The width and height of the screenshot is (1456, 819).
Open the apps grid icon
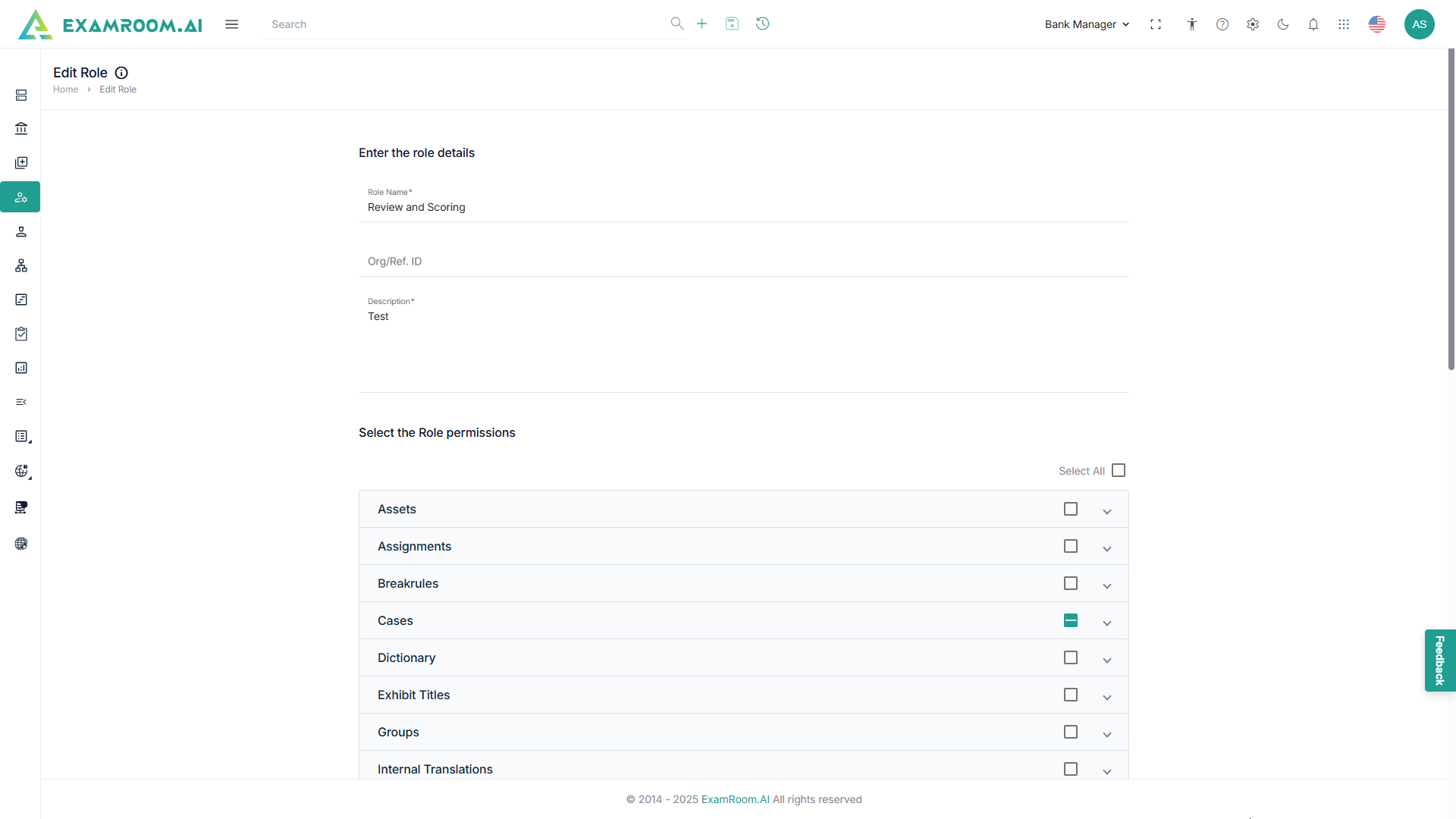tap(1344, 24)
